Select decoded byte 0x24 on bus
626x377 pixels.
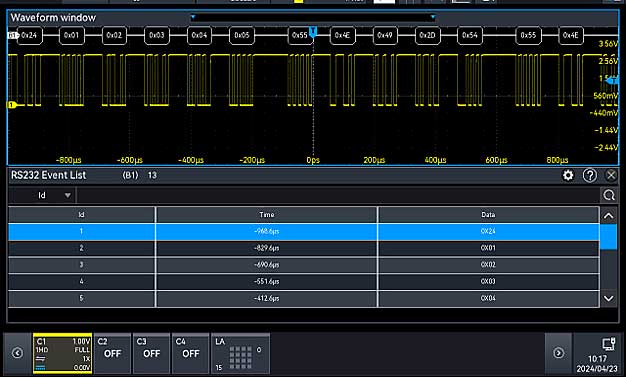tap(30, 35)
